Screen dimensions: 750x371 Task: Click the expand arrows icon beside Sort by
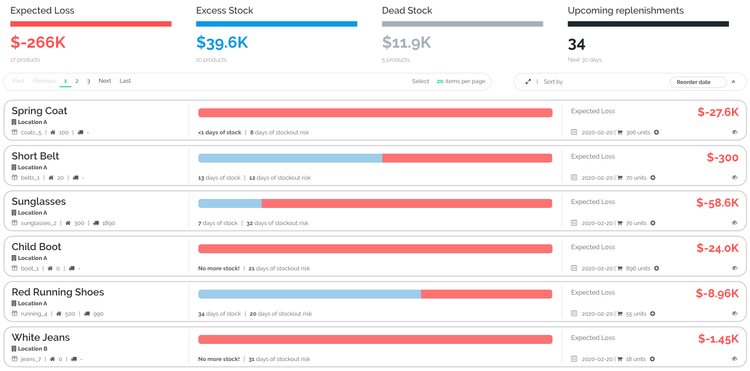[528, 82]
